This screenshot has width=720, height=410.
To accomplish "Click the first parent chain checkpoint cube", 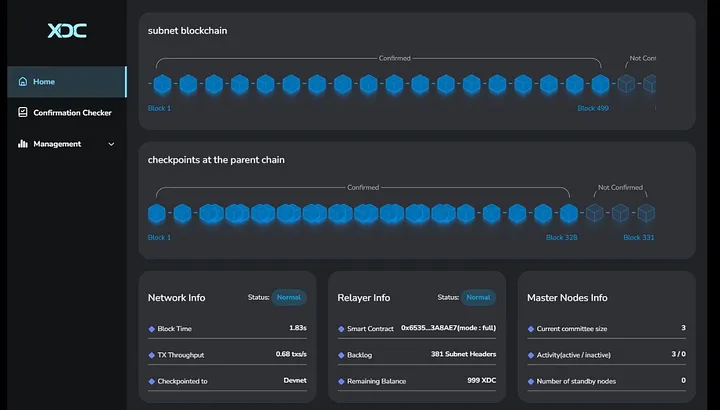I will [157, 213].
